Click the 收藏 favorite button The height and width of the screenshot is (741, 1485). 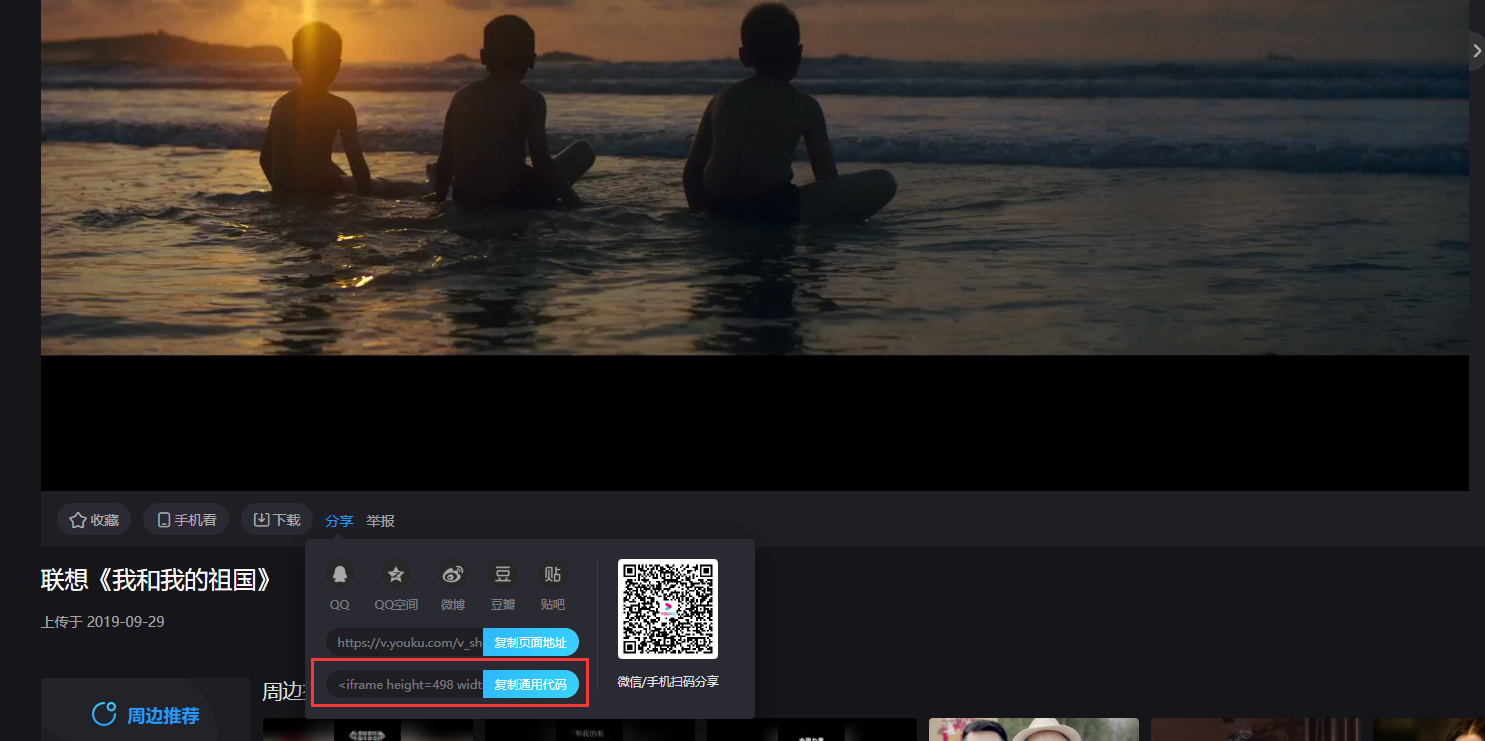(94, 520)
